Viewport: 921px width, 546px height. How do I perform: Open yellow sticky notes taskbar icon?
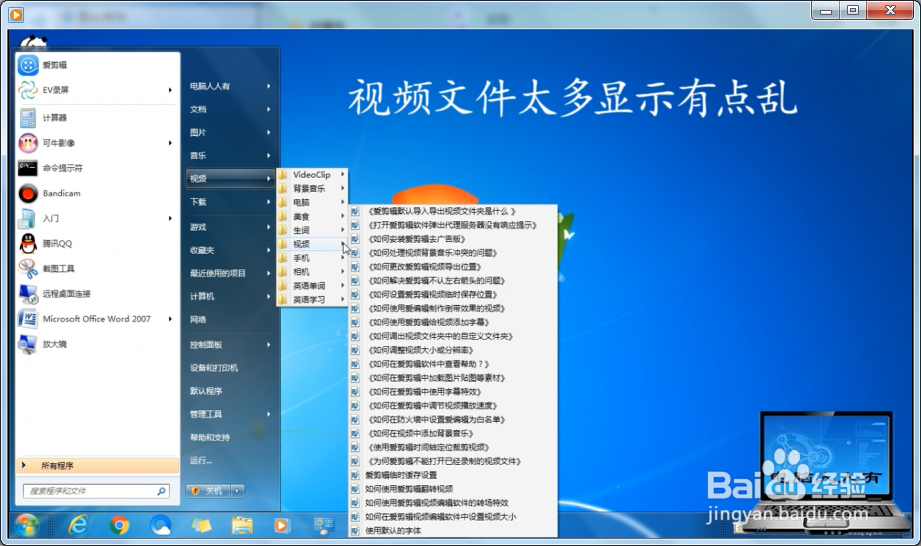pos(201,525)
